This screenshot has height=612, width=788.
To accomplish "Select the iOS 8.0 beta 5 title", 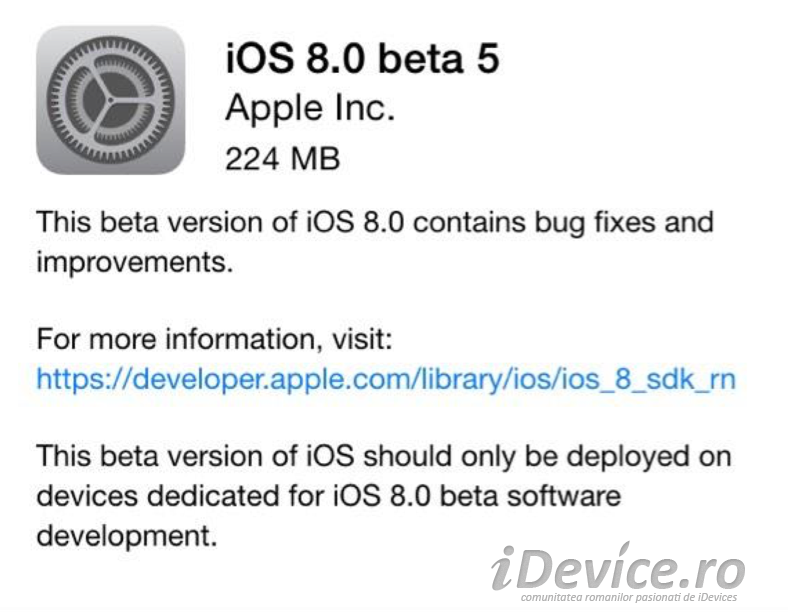I will tap(362, 59).
